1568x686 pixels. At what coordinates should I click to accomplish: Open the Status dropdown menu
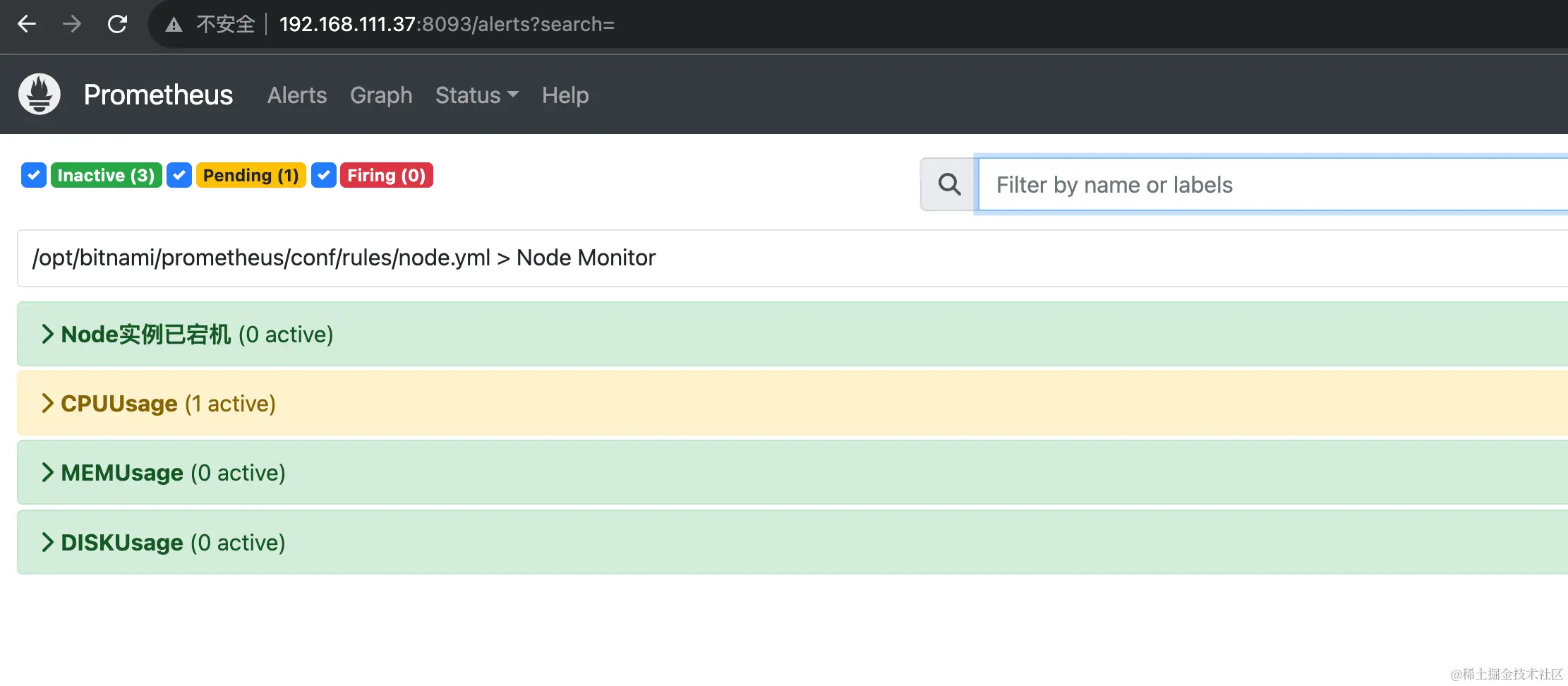click(x=476, y=95)
